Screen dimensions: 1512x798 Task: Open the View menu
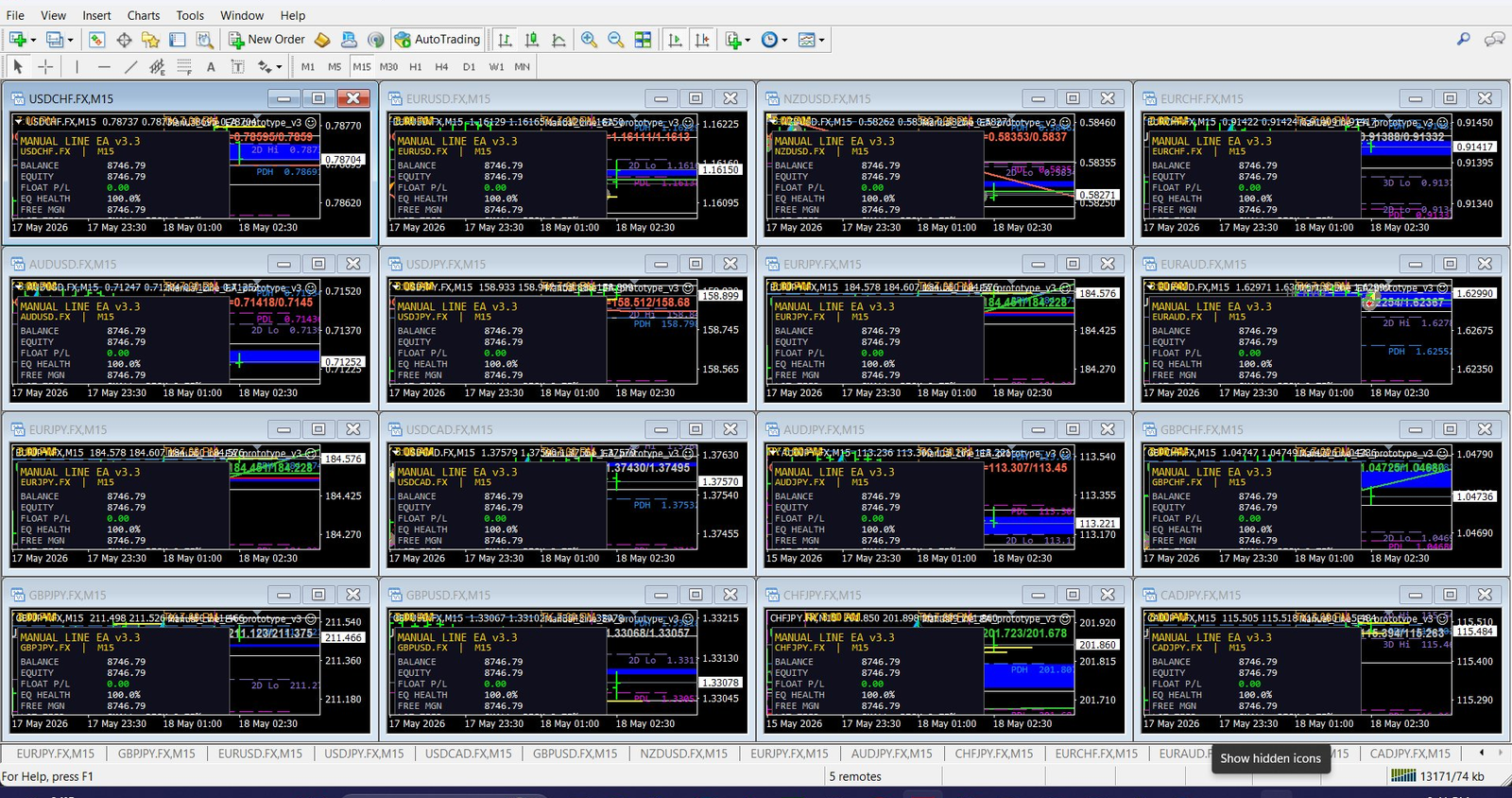53,15
